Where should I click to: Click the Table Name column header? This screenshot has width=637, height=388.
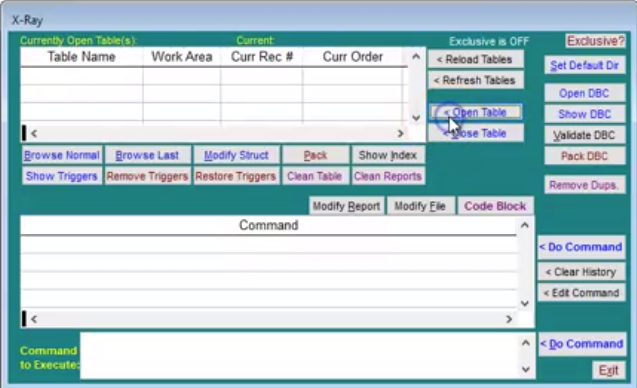pos(81,57)
